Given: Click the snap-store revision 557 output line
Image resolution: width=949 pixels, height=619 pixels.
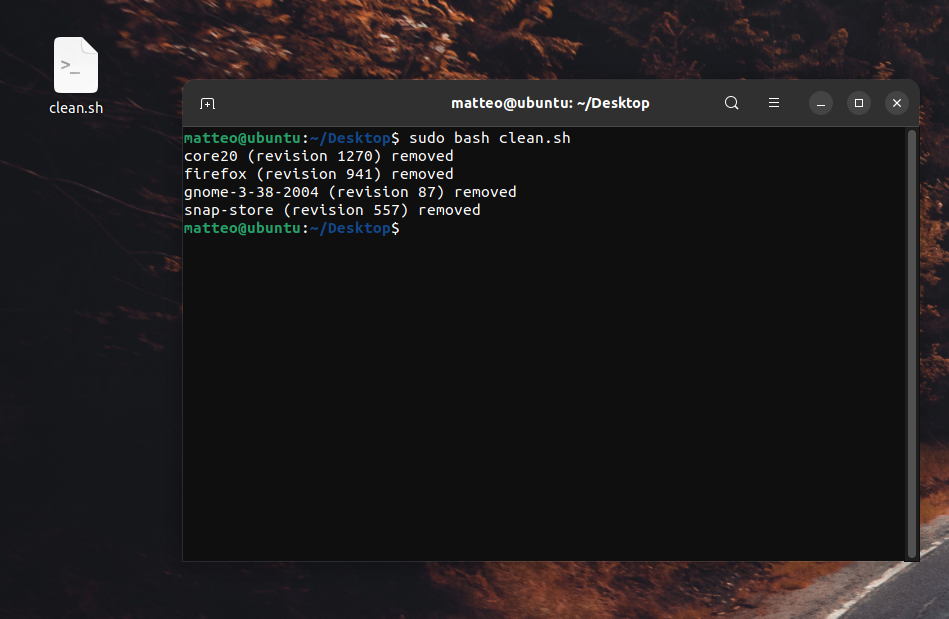Looking at the screenshot, I should pos(332,210).
